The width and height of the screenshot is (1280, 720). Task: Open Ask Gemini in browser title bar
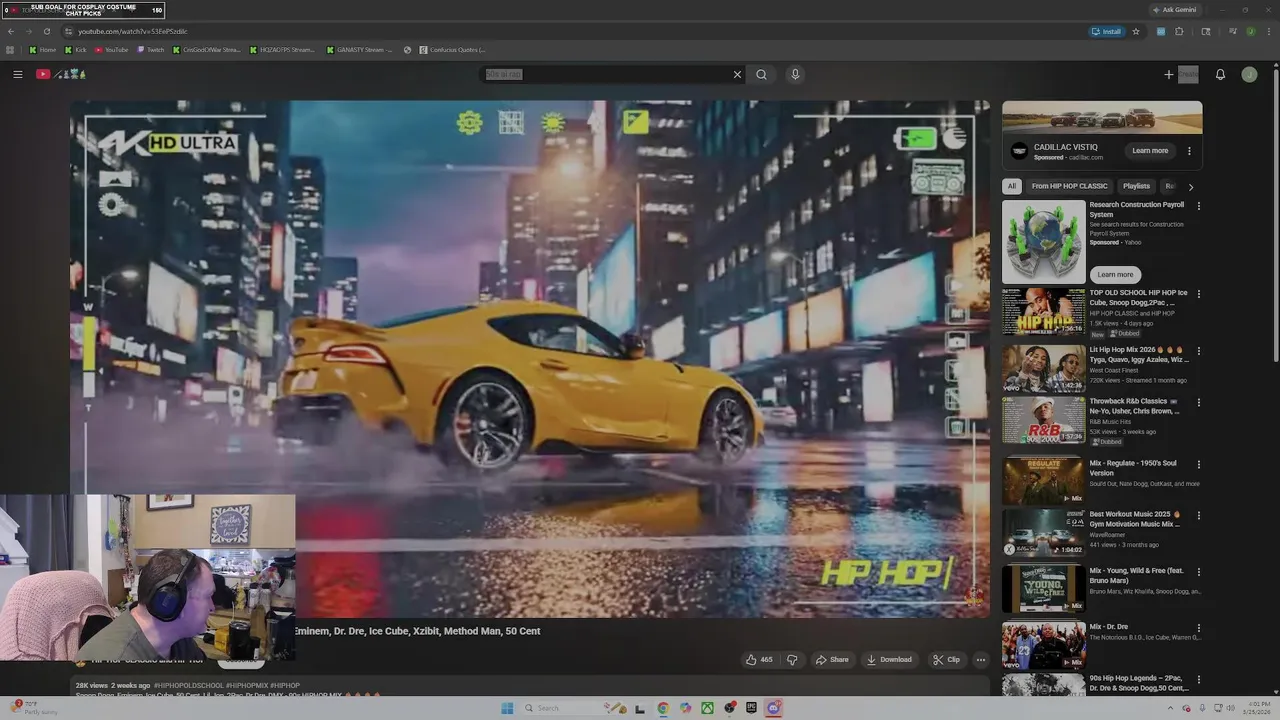point(1174,10)
